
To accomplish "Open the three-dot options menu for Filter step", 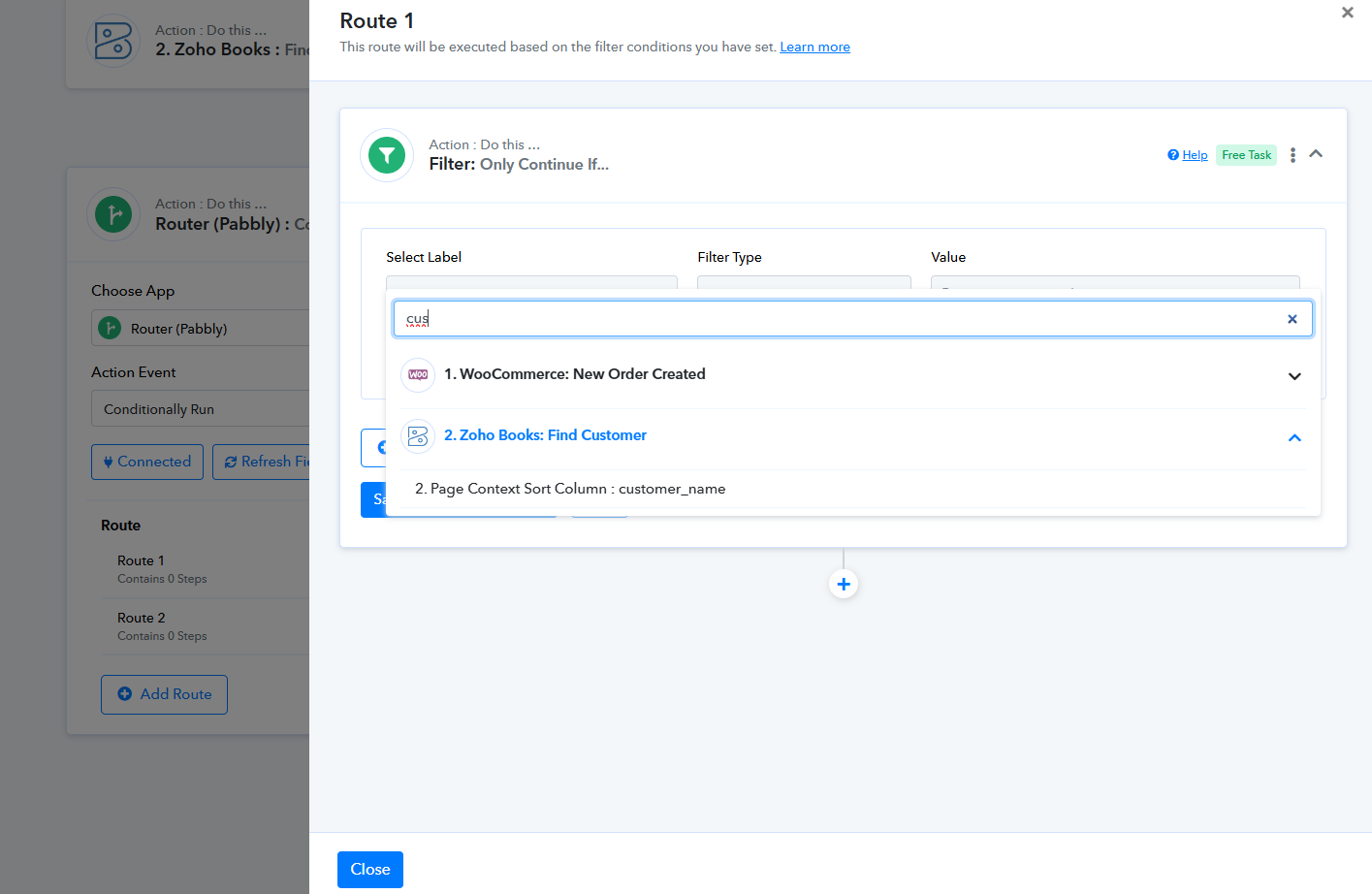I will click(x=1292, y=155).
